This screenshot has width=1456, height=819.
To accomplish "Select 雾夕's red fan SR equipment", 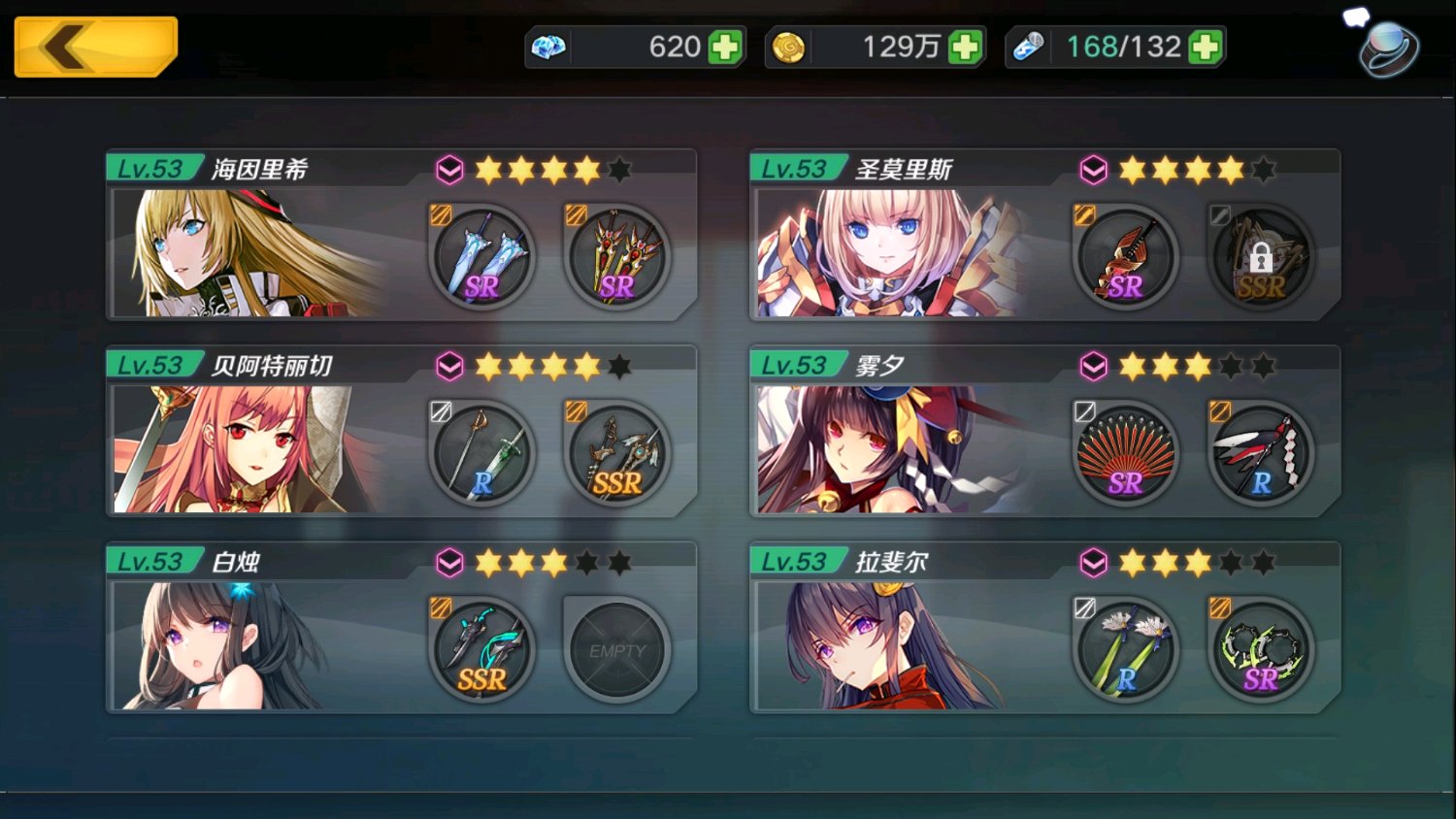I will click(x=1126, y=454).
